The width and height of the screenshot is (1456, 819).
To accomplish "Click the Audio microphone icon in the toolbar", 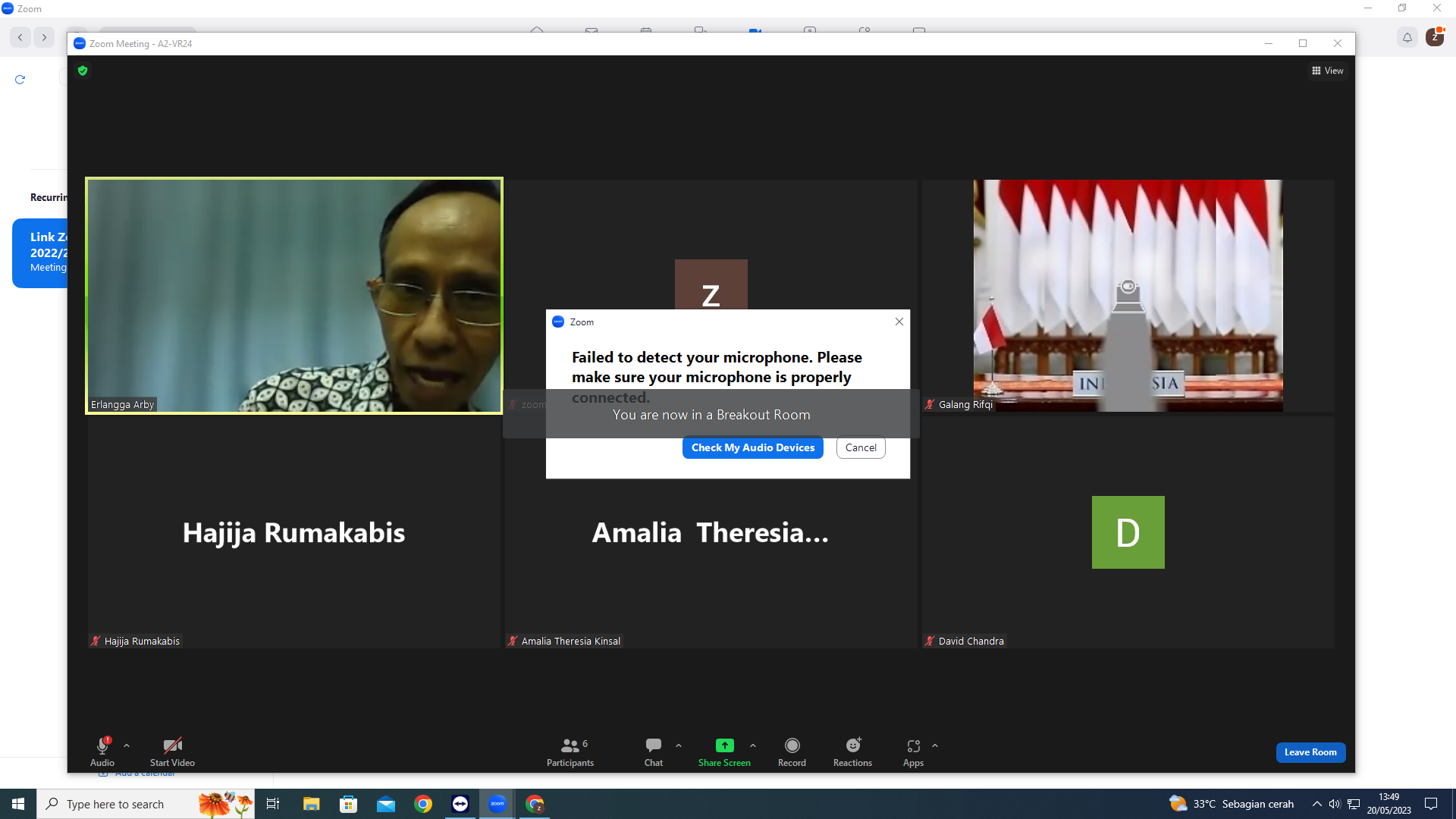I will (102, 745).
